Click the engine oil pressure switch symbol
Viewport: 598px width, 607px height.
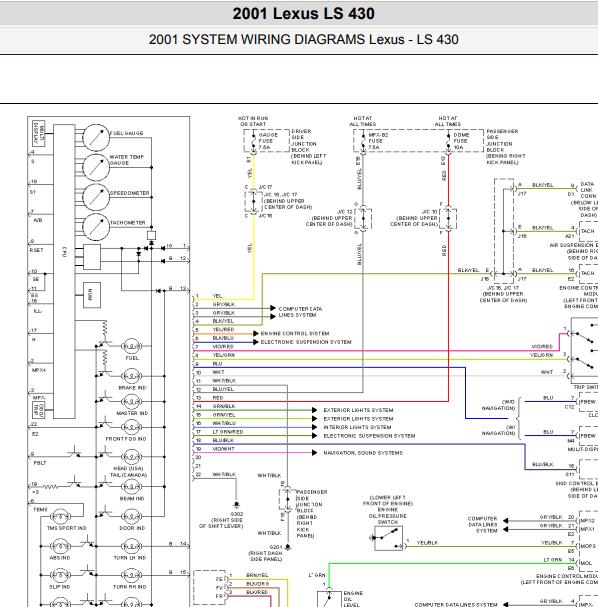388,538
